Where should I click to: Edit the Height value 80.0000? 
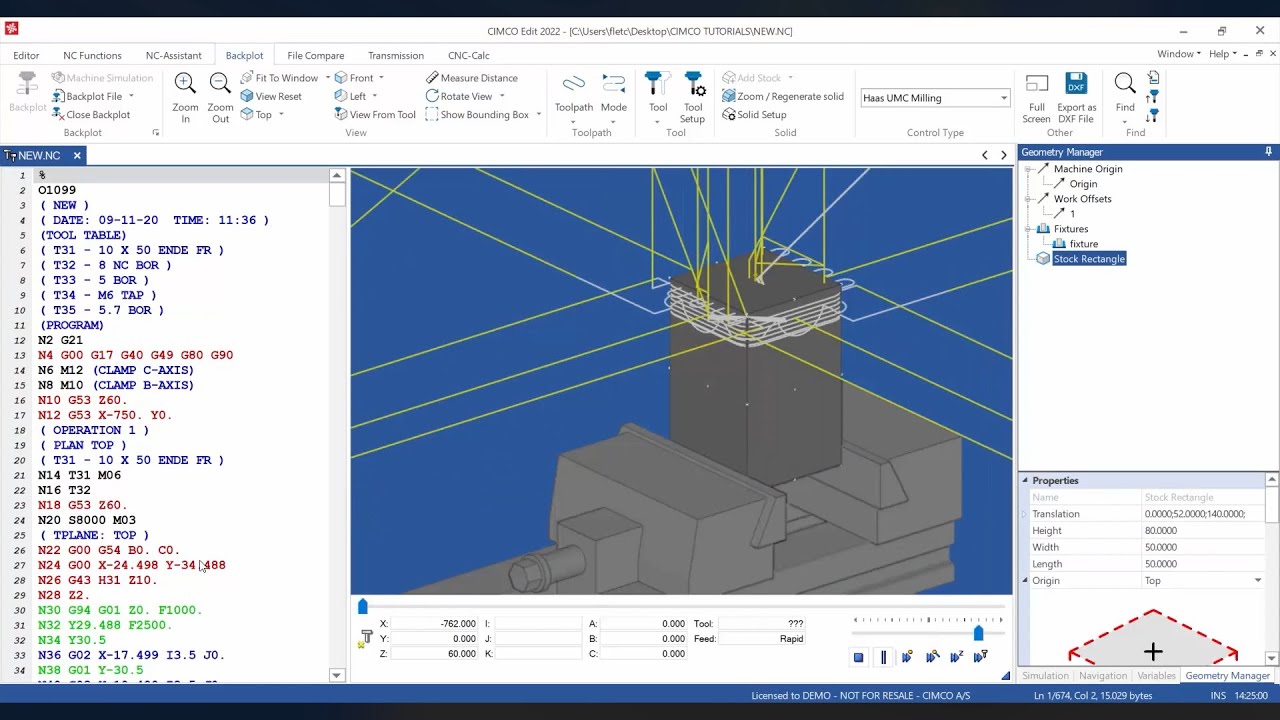(x=1204, y=530)
